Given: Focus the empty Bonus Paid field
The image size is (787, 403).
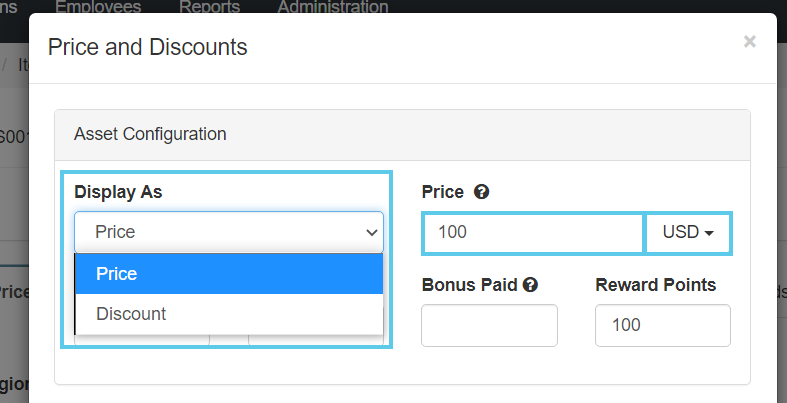Looking at the screenshot, I should 489,326.
